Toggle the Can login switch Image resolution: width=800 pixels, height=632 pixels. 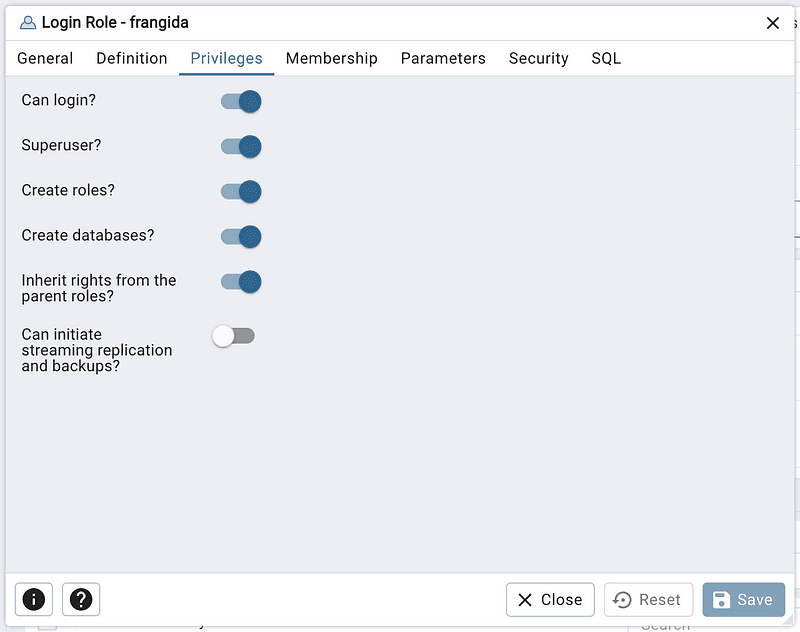coord(241,102)
